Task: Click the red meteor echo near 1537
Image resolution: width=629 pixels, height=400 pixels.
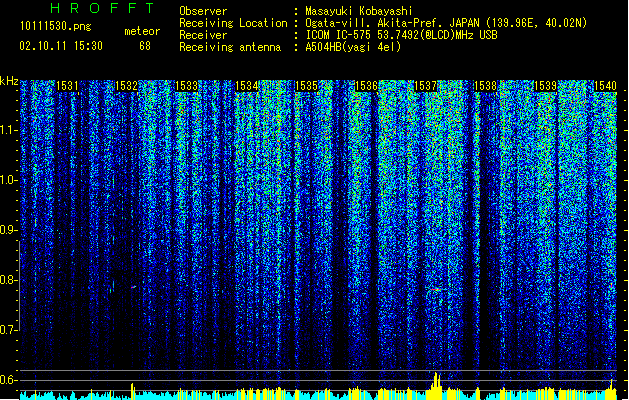Action: click(x=436, y=289)
